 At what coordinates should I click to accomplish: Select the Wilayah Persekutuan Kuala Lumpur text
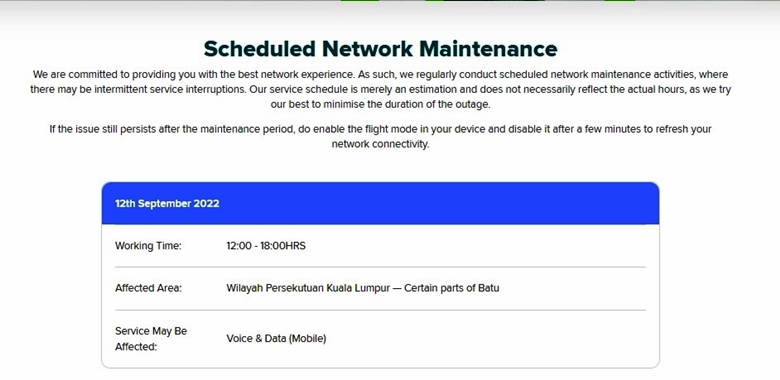tap(308, 288)
